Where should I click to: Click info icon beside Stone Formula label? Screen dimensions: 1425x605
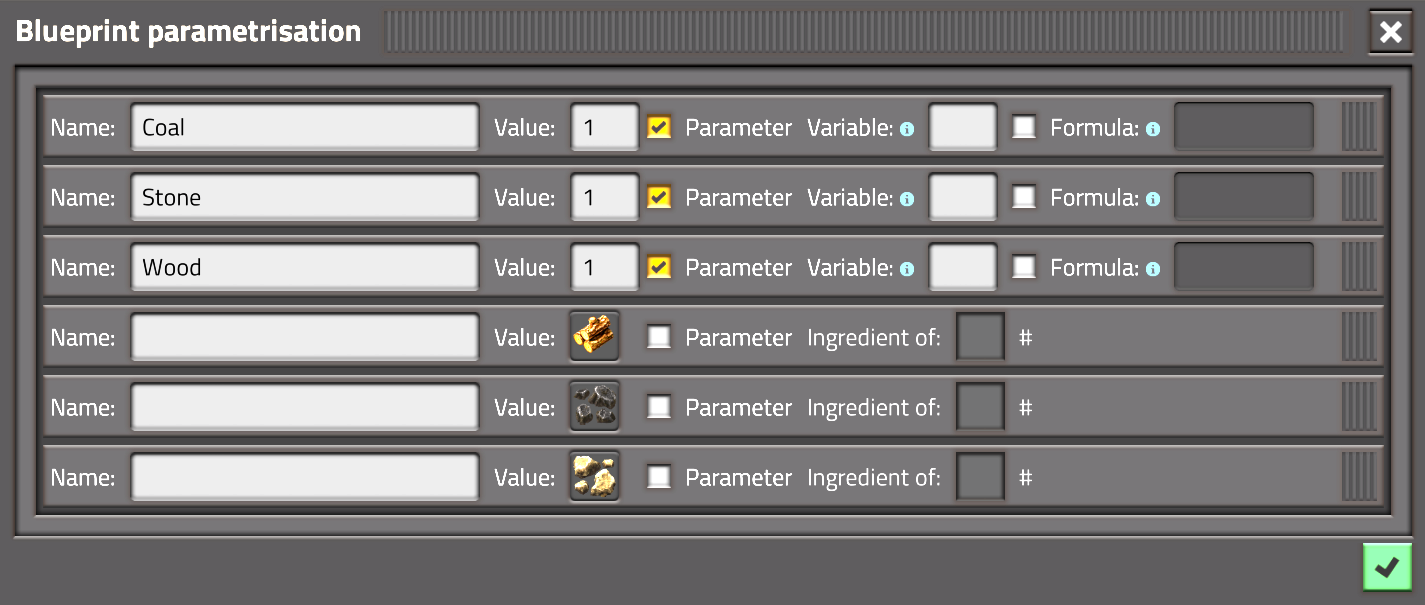tap(1153, 199)
